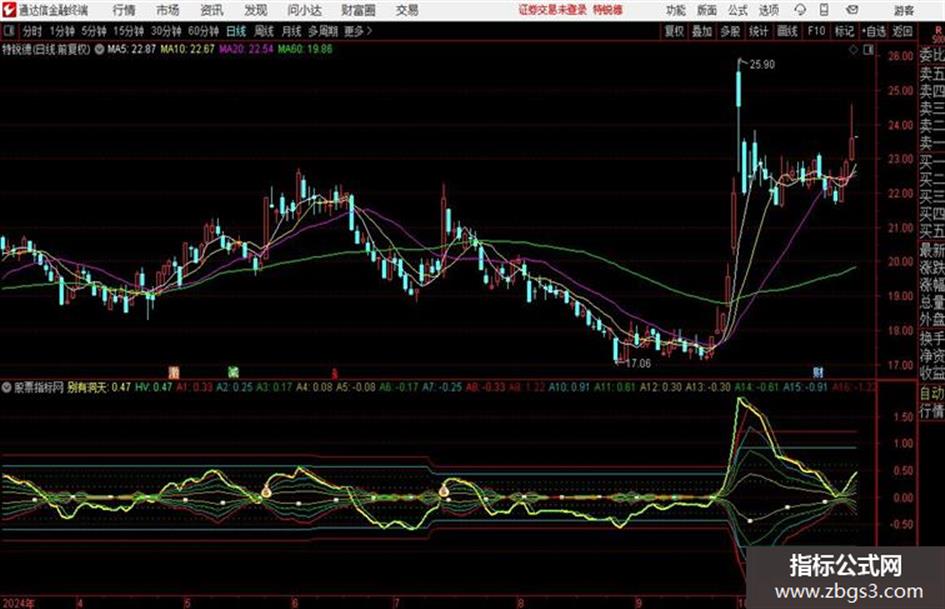Switch to the 月线 monthly tab
945x609 pixels.
pyautogui.click(x=292, y=31)
